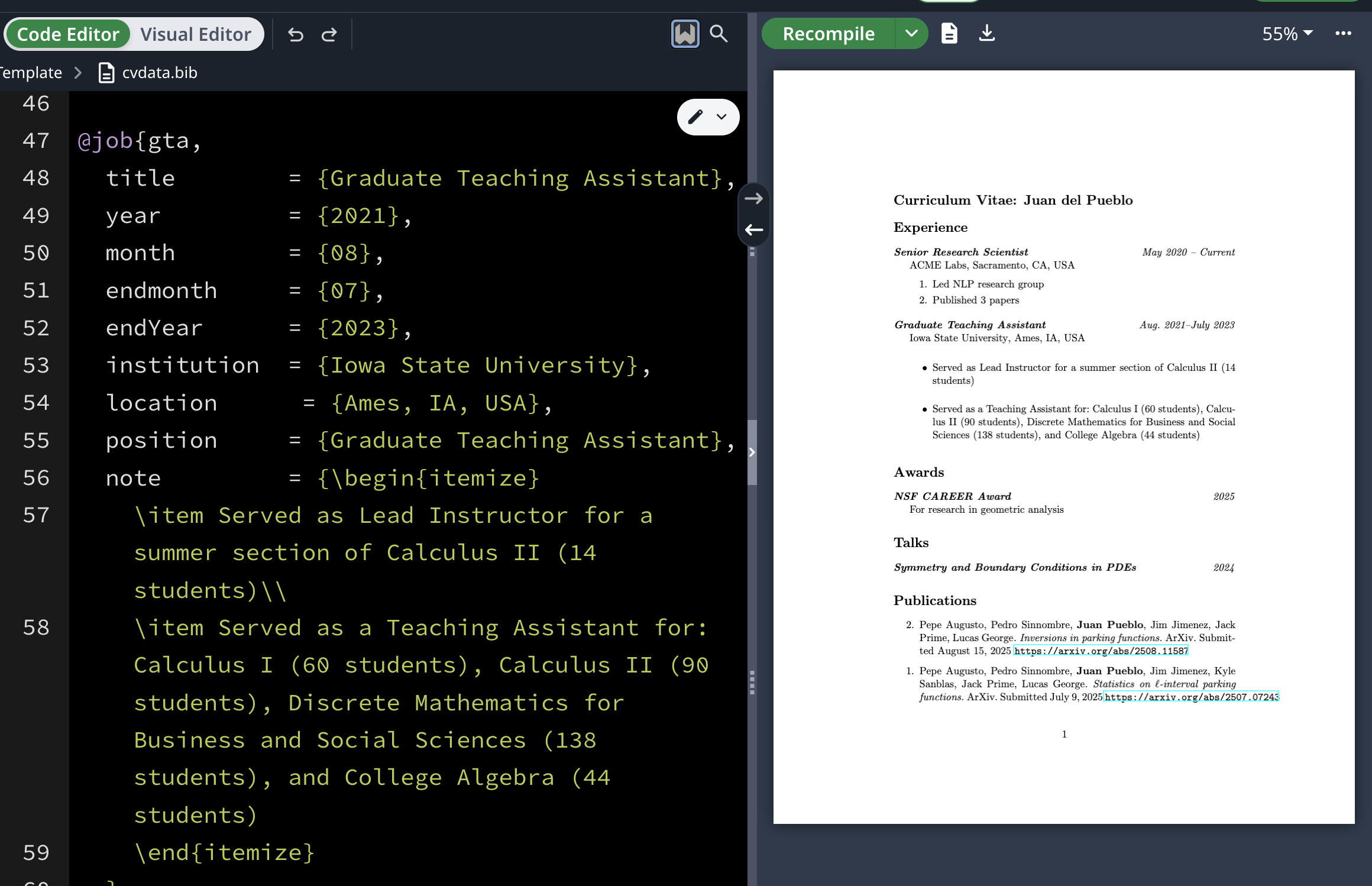This screenshot has width=1372, height=886.
Task: Click cvdata.bib in the breadcrumb
Action: 159,73
